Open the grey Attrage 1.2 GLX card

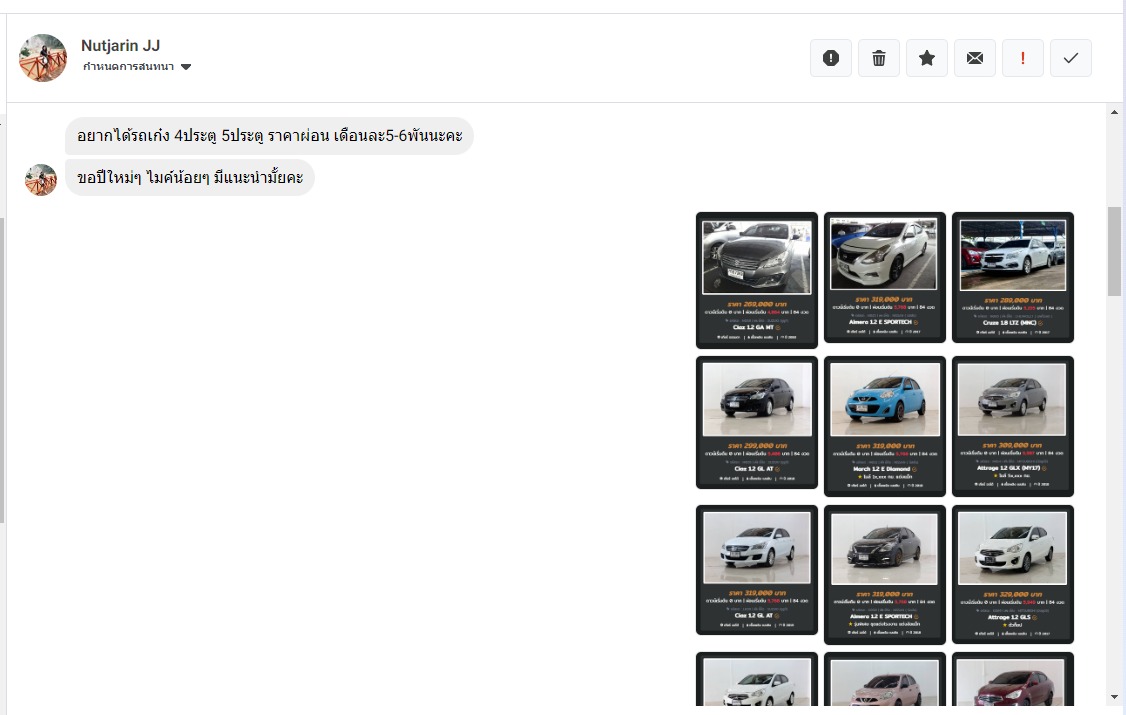(x=1013, y=426)
